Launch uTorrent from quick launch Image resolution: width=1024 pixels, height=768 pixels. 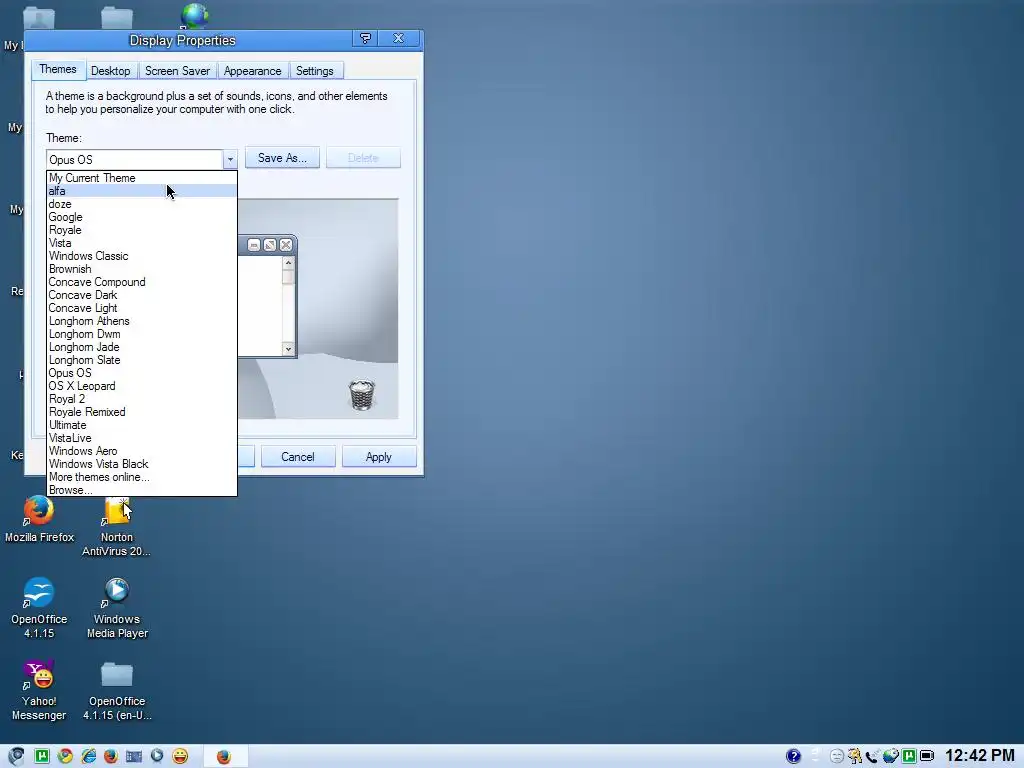tap(42, 756)
